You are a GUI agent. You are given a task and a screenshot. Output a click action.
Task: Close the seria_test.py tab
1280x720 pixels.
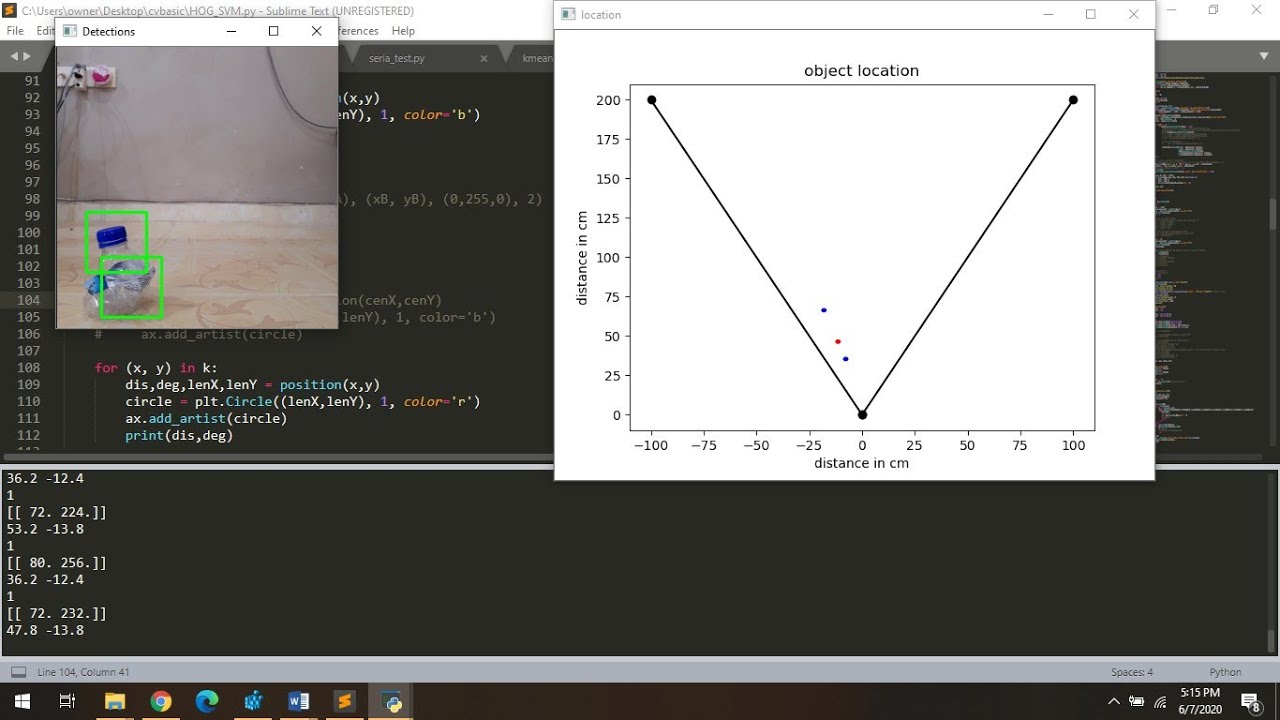tap(484, 58)
